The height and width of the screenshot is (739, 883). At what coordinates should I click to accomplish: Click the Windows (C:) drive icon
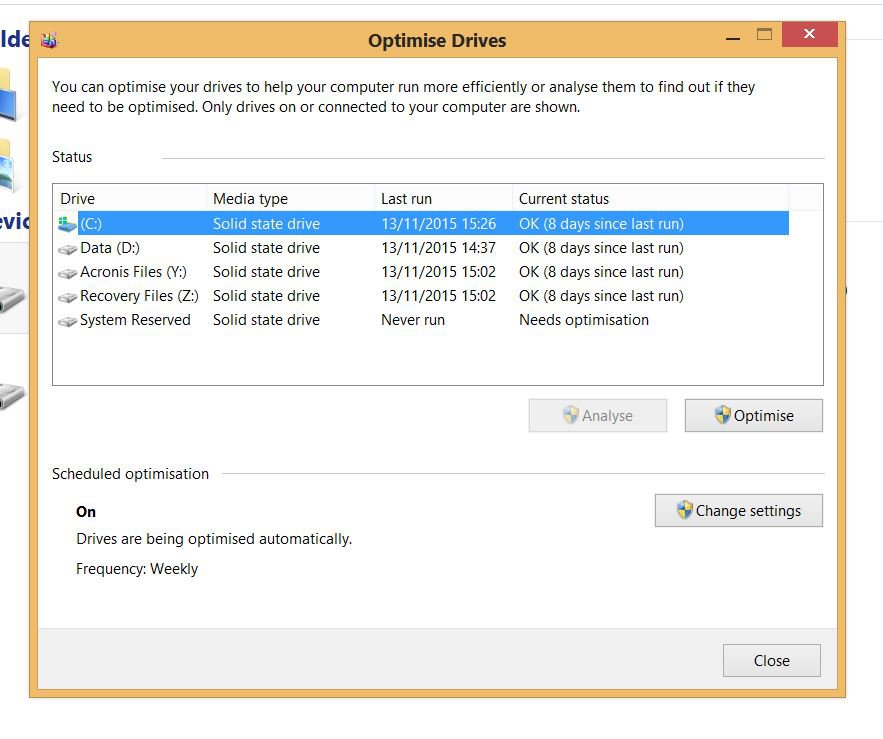(67, 224)
